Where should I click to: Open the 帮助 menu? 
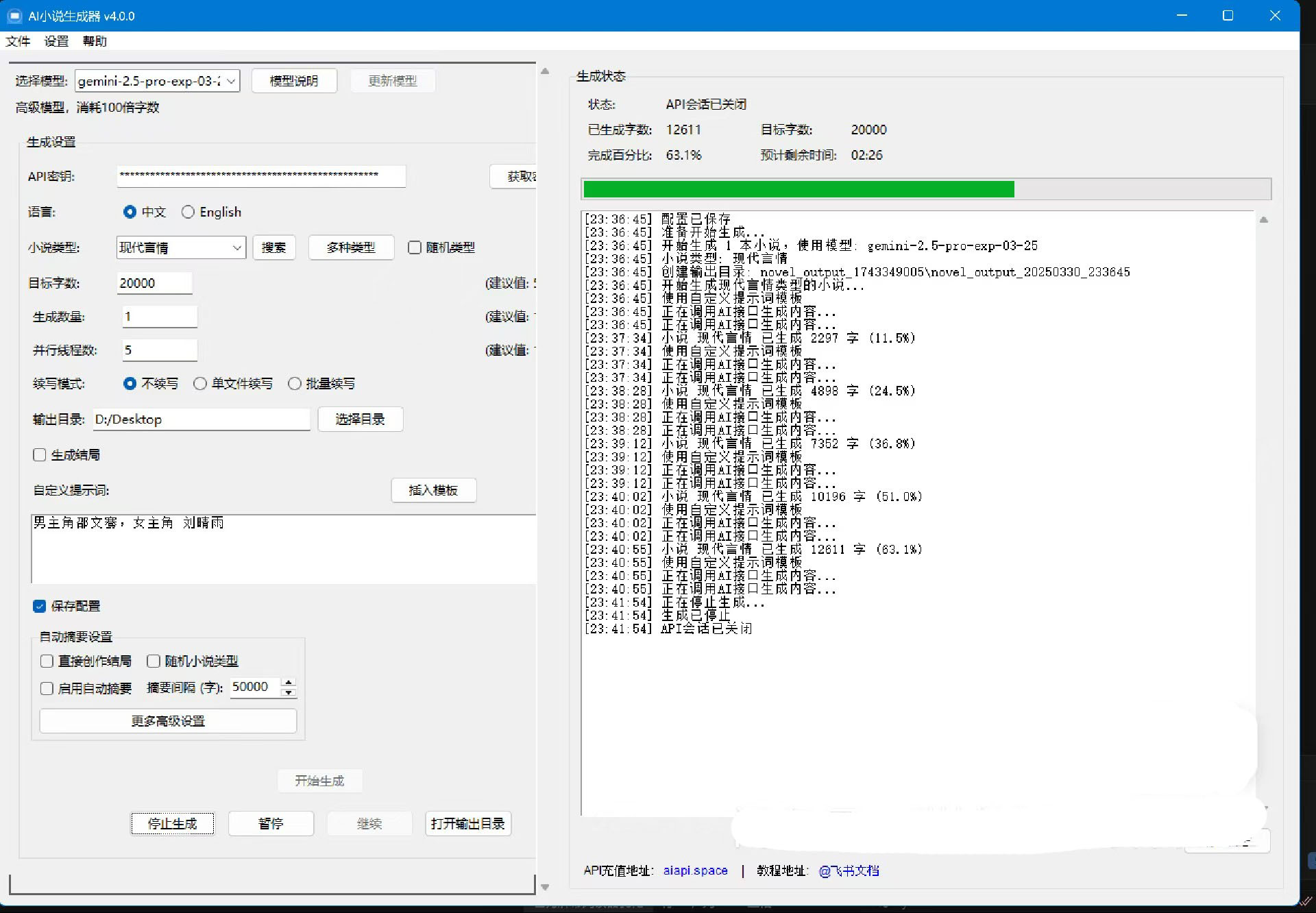pyautogui.click(x=95, y=41)
